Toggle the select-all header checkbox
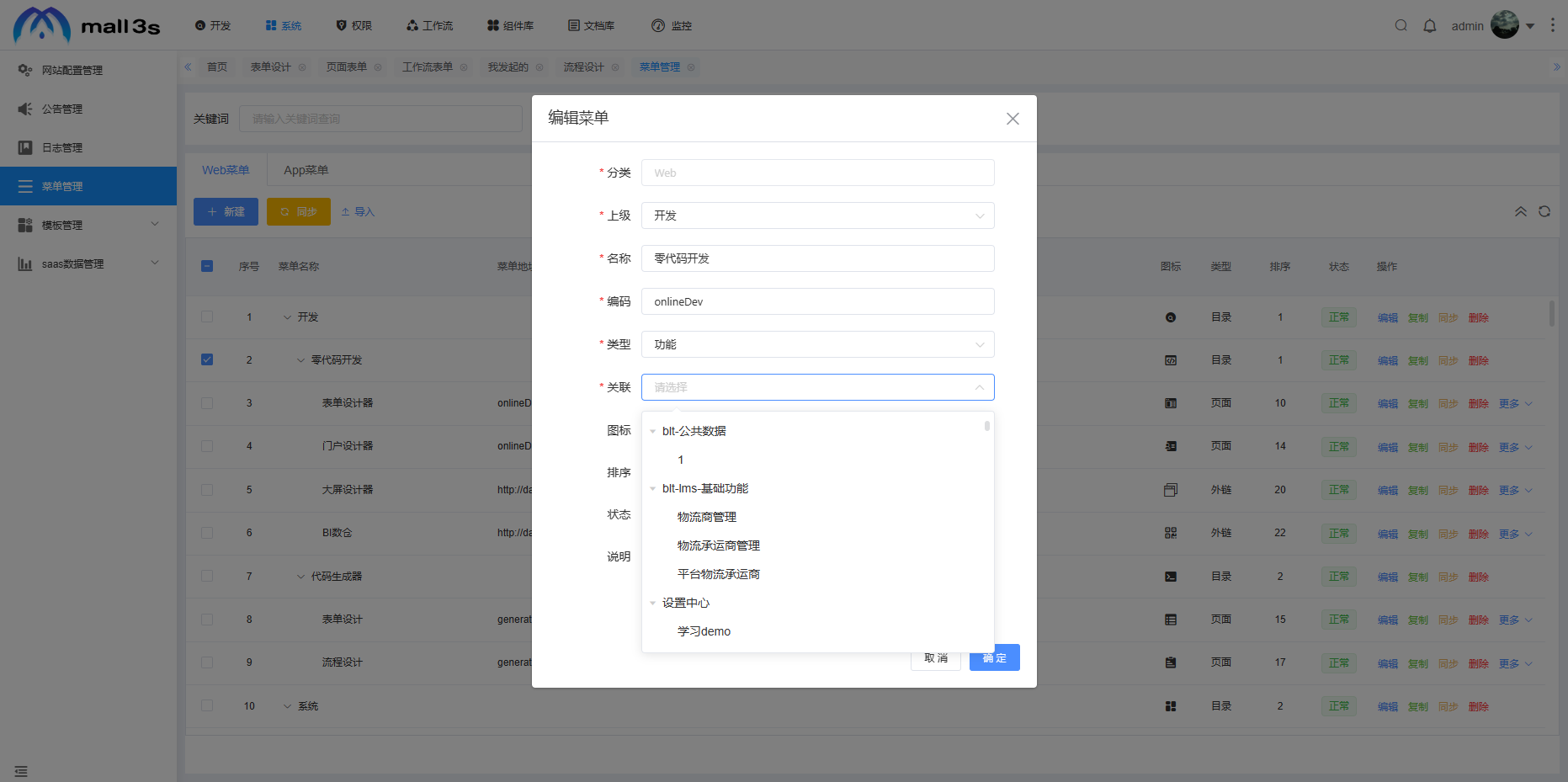Viewport: 1568px width, 782px height. (x=207, y=266)
